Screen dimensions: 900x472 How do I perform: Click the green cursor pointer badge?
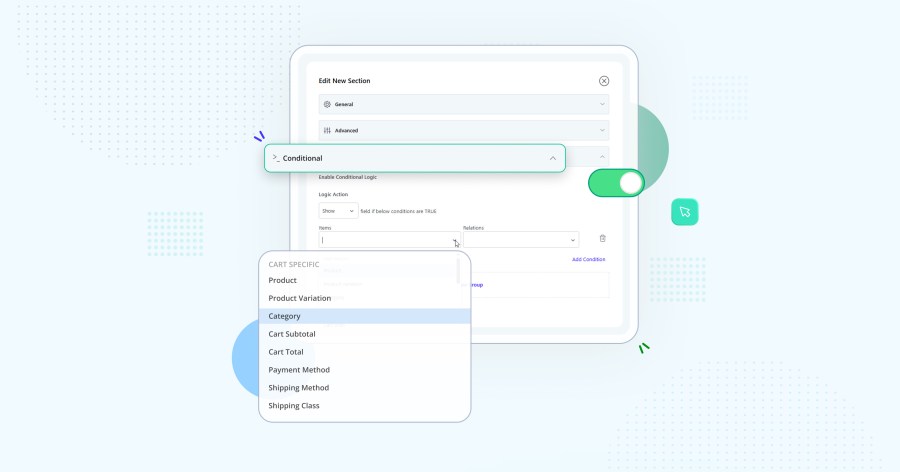pos(685,212)
